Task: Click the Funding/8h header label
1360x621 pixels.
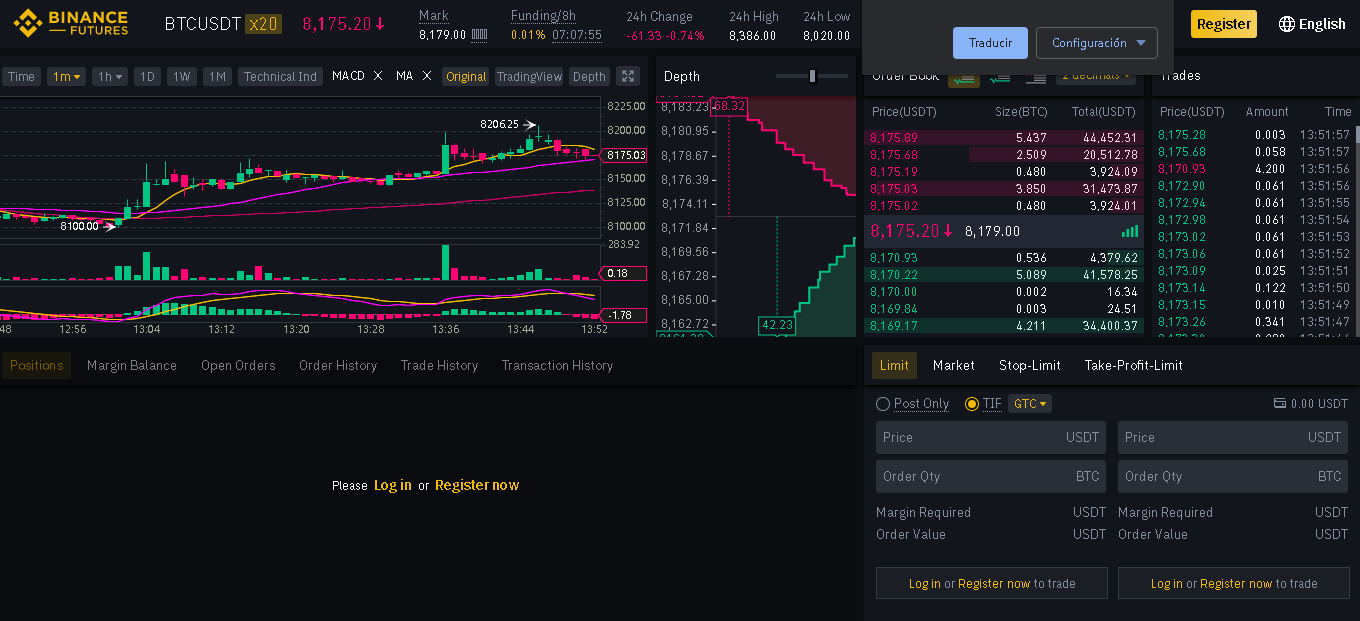Action: 543,16
